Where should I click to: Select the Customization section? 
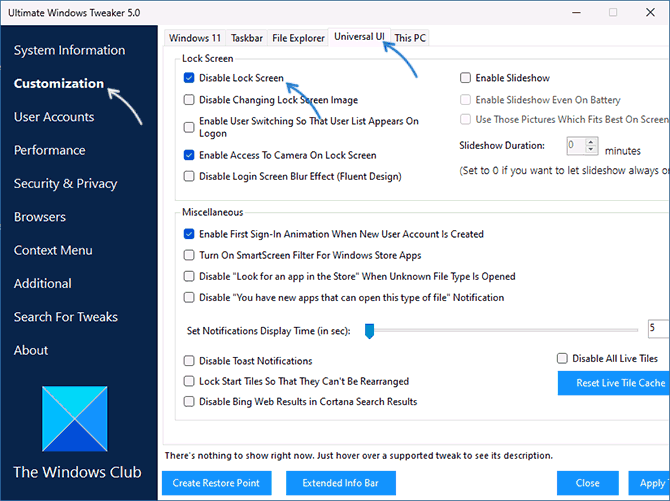pyautogui.click(x=59, y=83)
